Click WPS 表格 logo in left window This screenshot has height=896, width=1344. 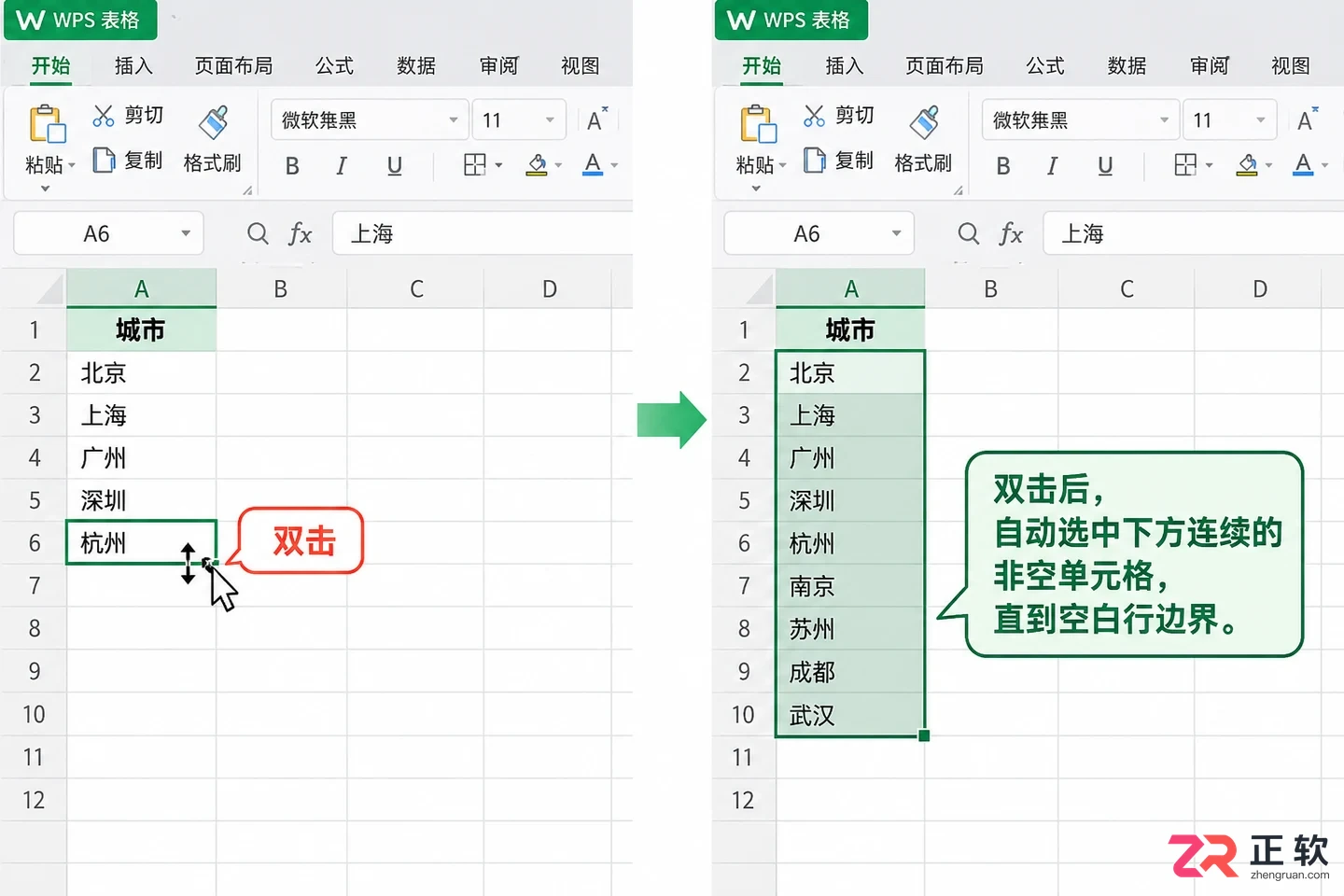pos(80,21)
